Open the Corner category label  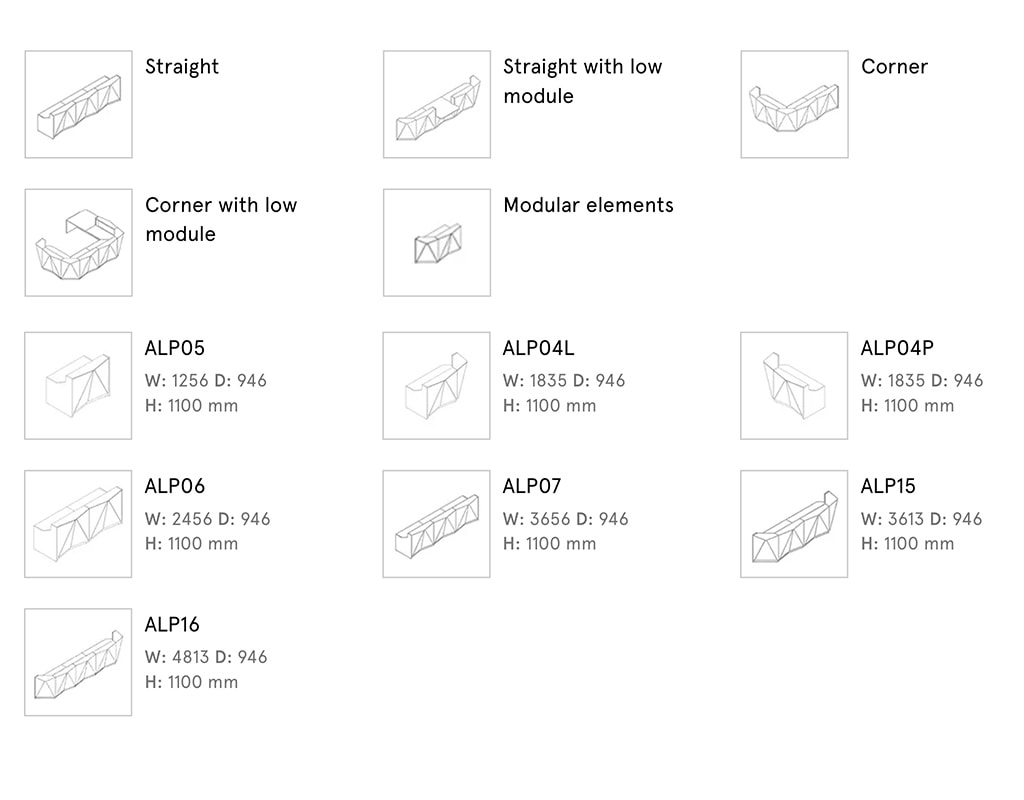[x=894, y=67]
